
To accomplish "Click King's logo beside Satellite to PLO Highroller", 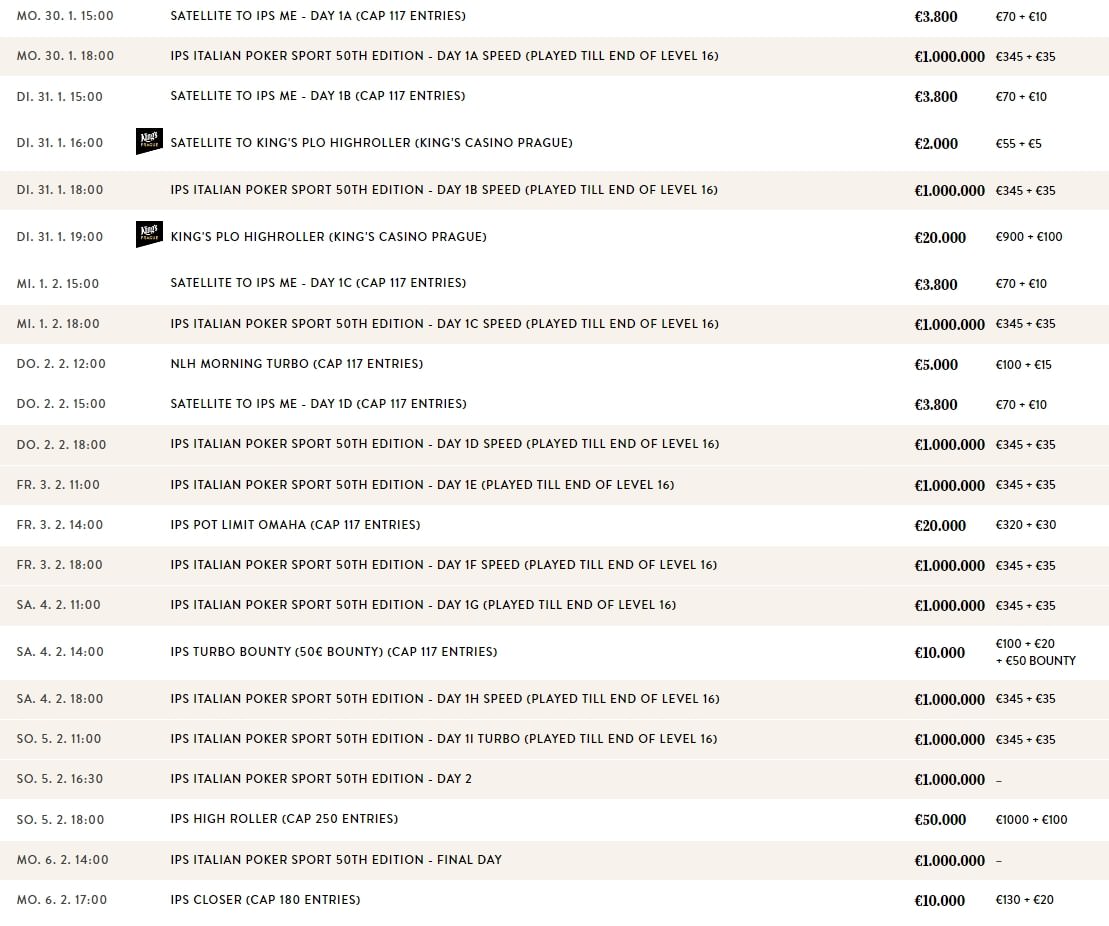I will point(148,142).
